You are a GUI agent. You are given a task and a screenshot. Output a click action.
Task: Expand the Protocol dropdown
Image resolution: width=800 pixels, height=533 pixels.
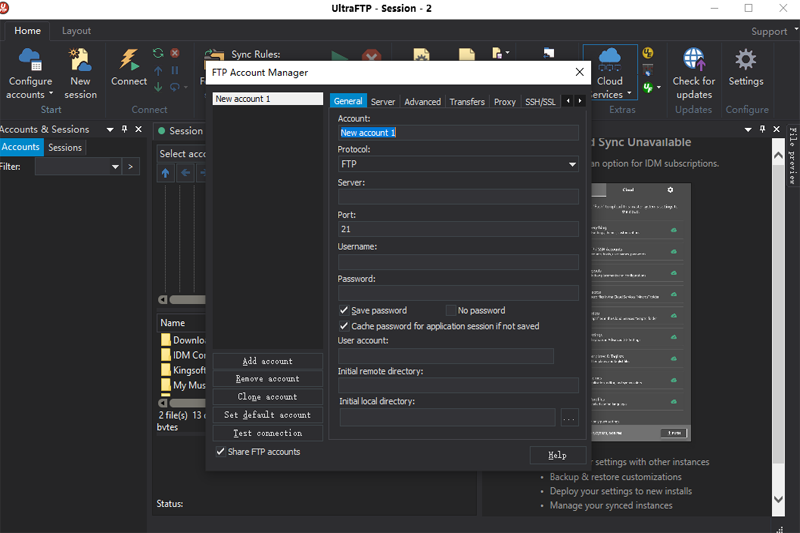pyautogui.click(x=572, y=164)
